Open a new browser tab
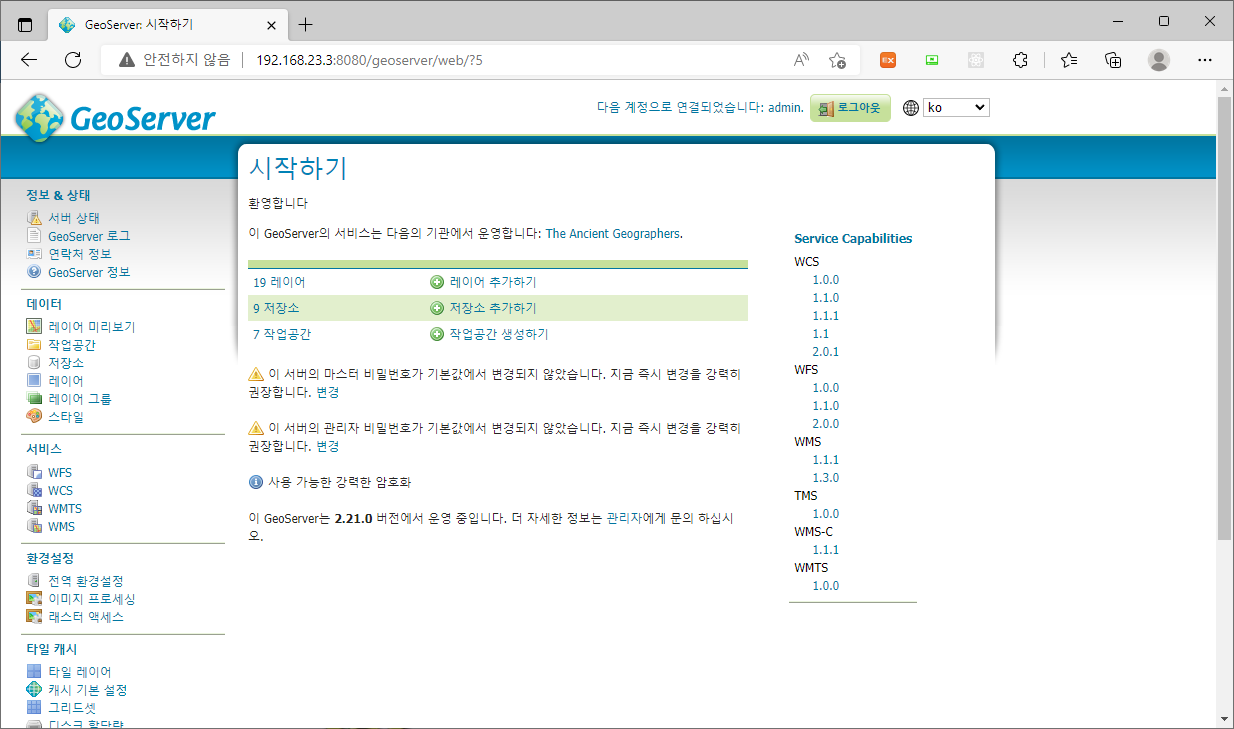The height and width of the screenshot is (729, 1234). pos(306,24)
